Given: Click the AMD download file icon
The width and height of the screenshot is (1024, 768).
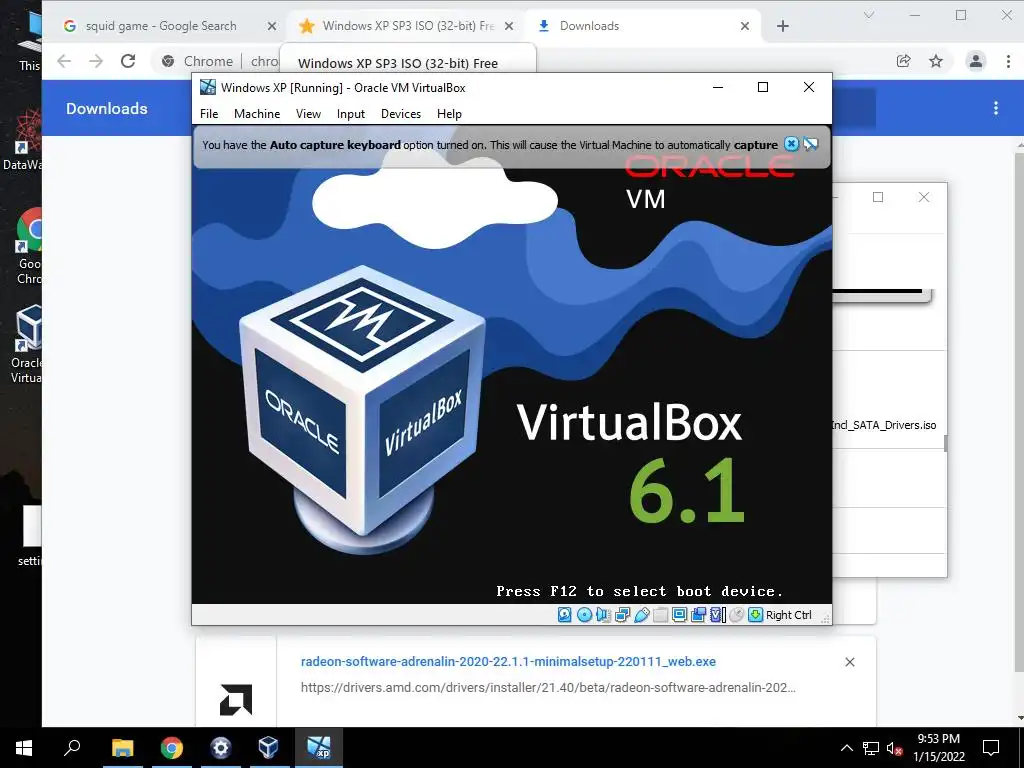Looking at the screenshot, I should point(236,699).
